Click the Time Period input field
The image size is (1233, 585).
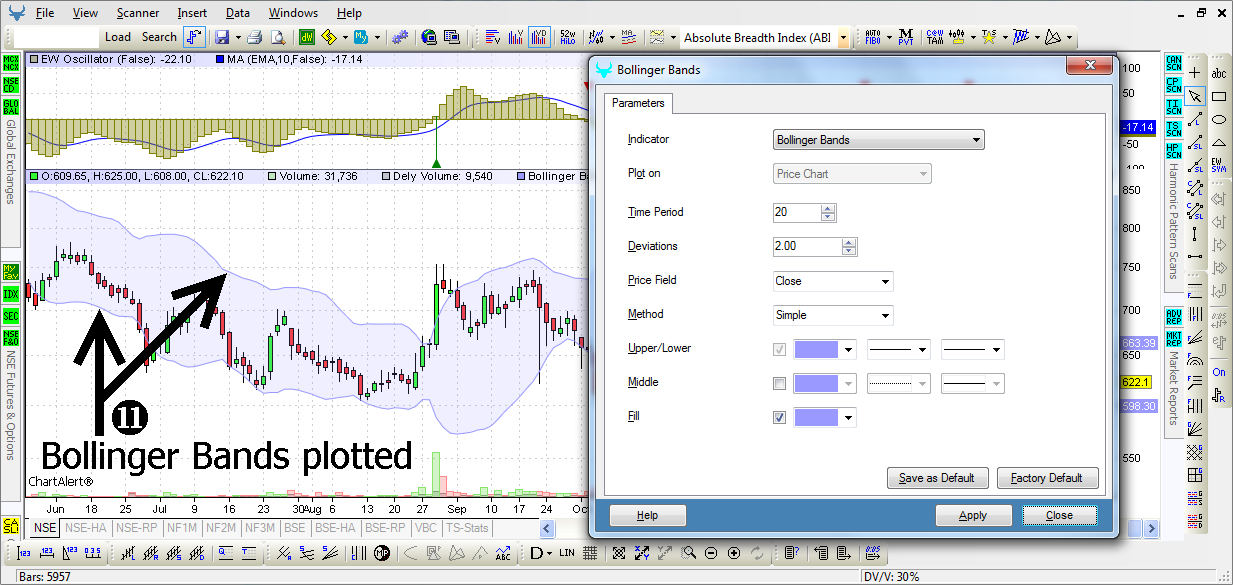coord(797,212)
